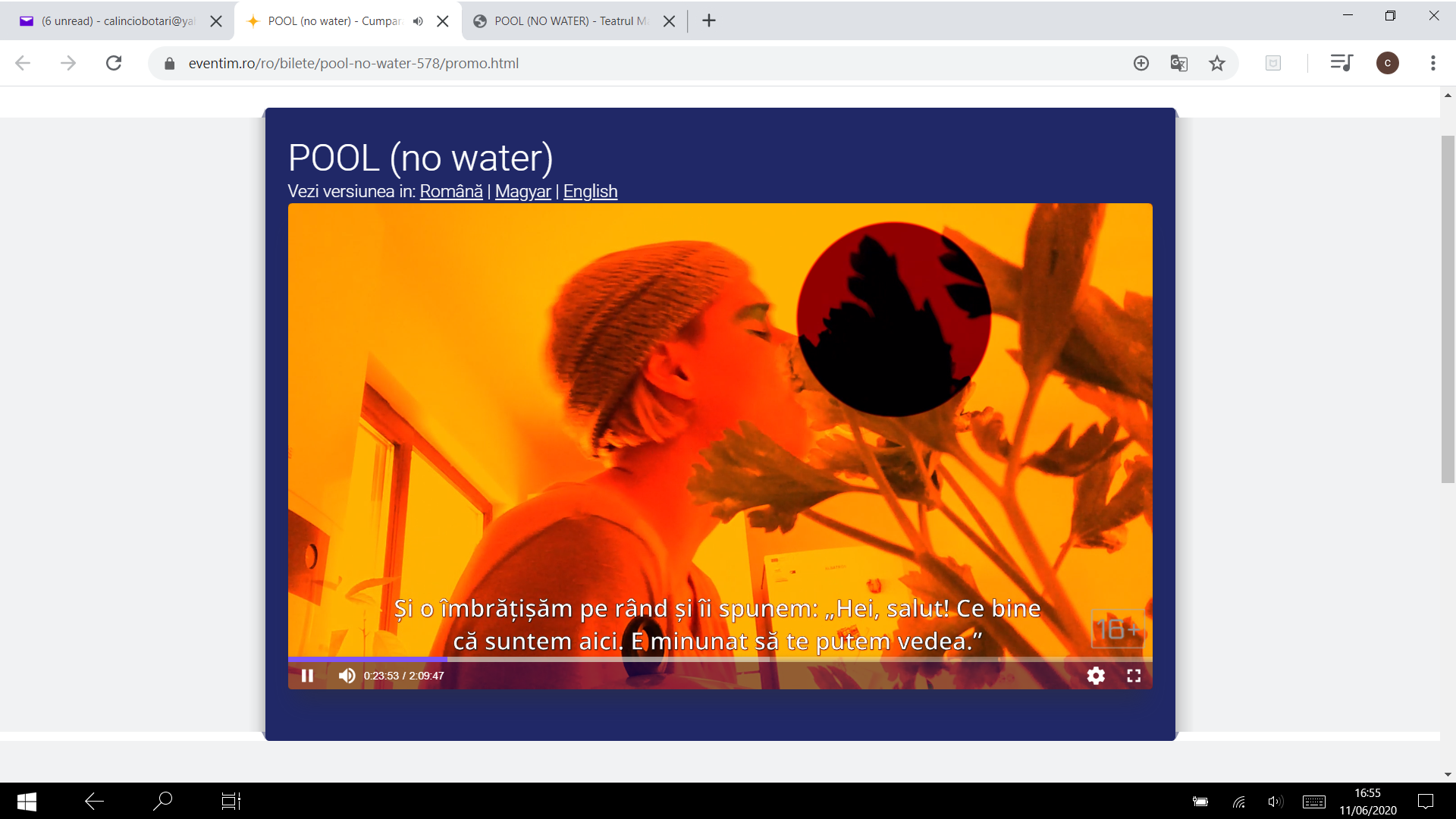
Task: Mute tab via audio speaker icon
Action: (418, 21)
